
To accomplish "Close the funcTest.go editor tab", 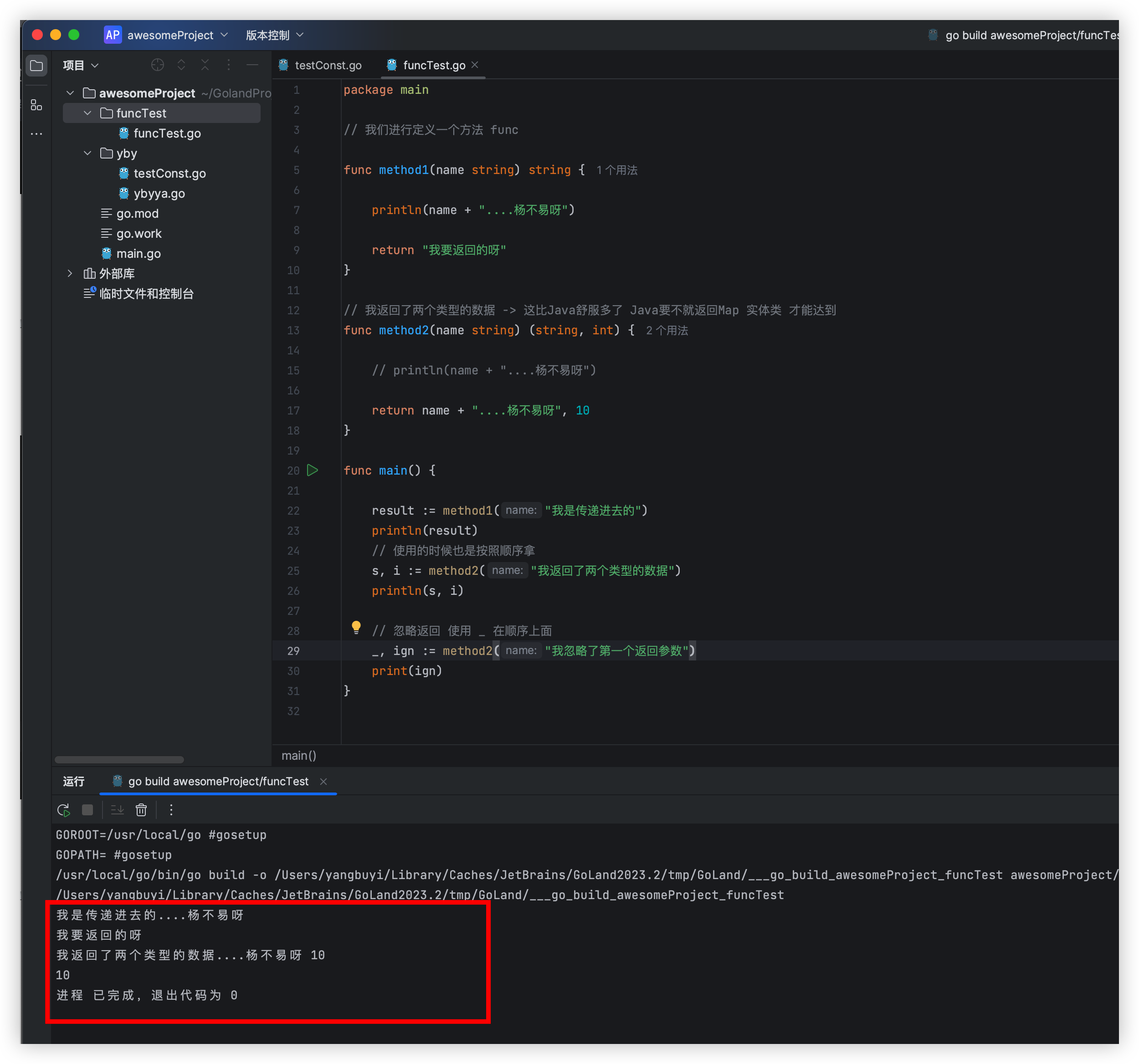I will [474, 65].
